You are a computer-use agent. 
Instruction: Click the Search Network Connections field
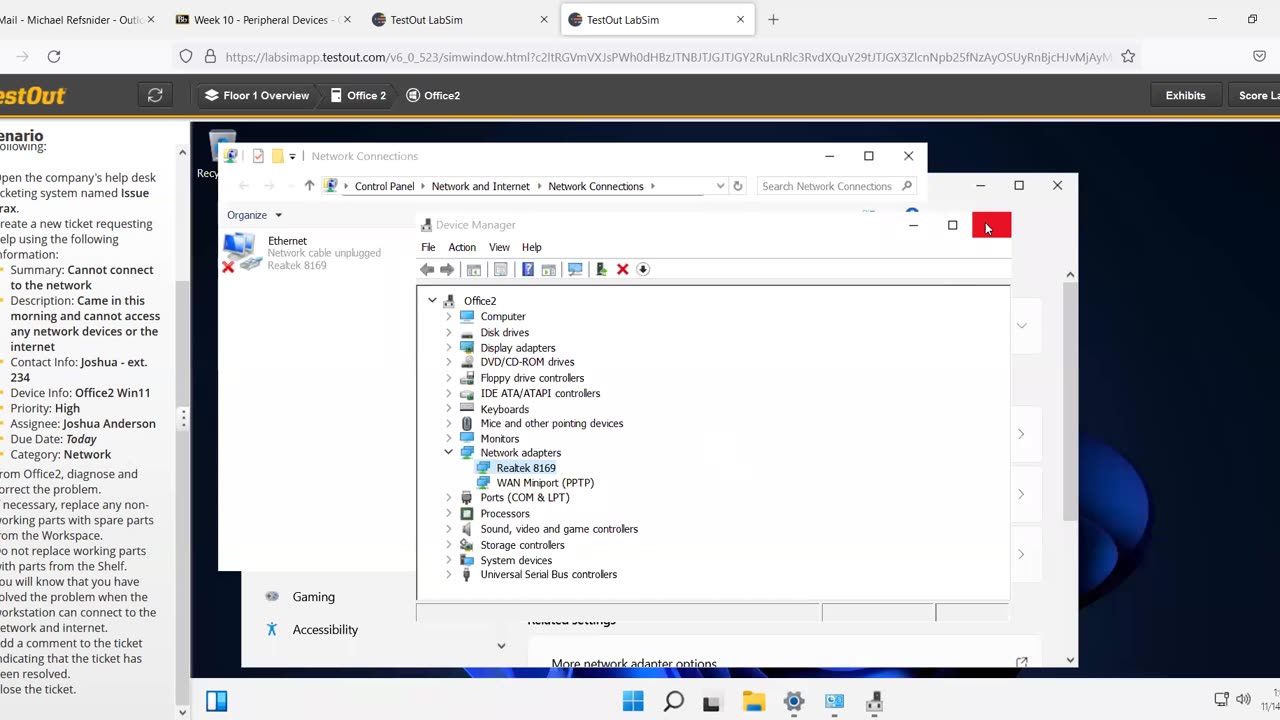click(836, 186)
